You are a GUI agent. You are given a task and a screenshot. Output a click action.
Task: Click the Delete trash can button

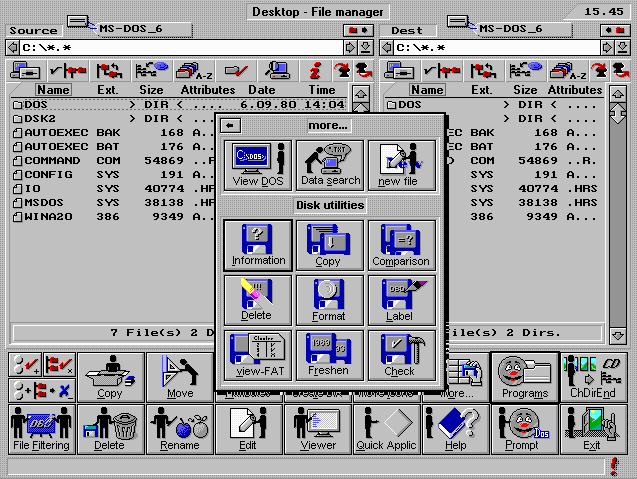click(110, 429)
